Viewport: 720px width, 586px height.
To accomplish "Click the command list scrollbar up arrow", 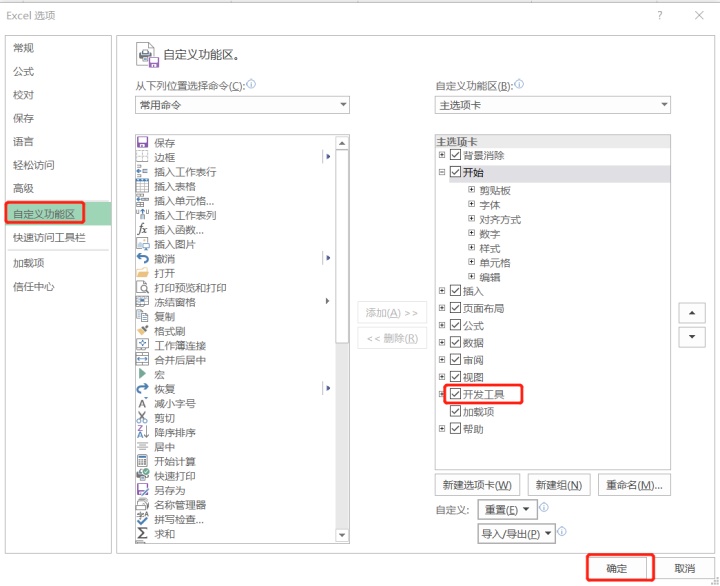I will (342, 143).
